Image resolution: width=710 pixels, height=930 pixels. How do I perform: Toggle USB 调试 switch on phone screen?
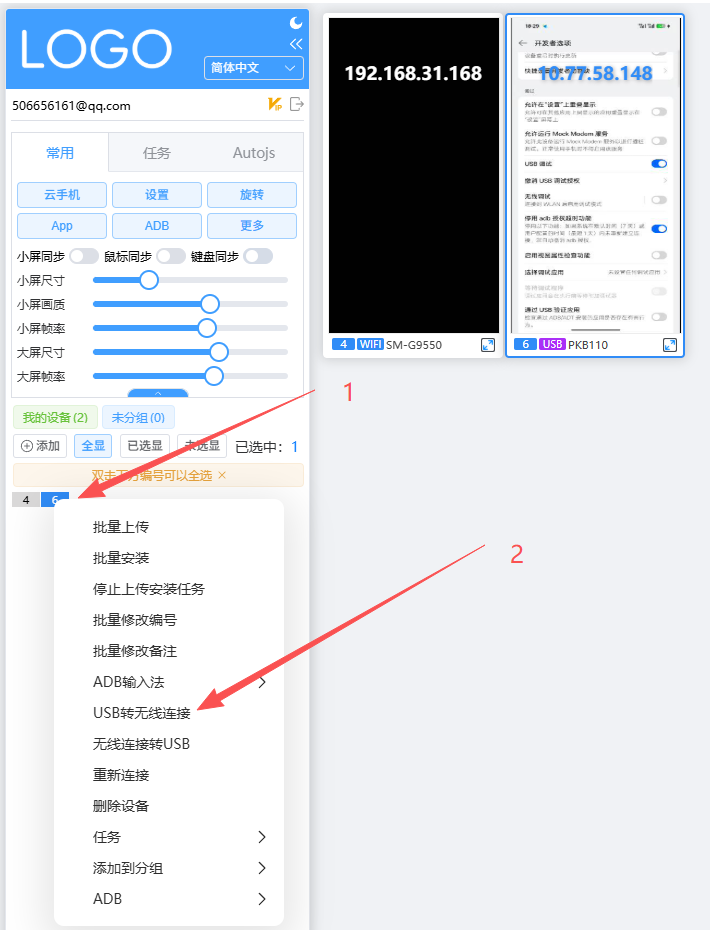(659, 164)
